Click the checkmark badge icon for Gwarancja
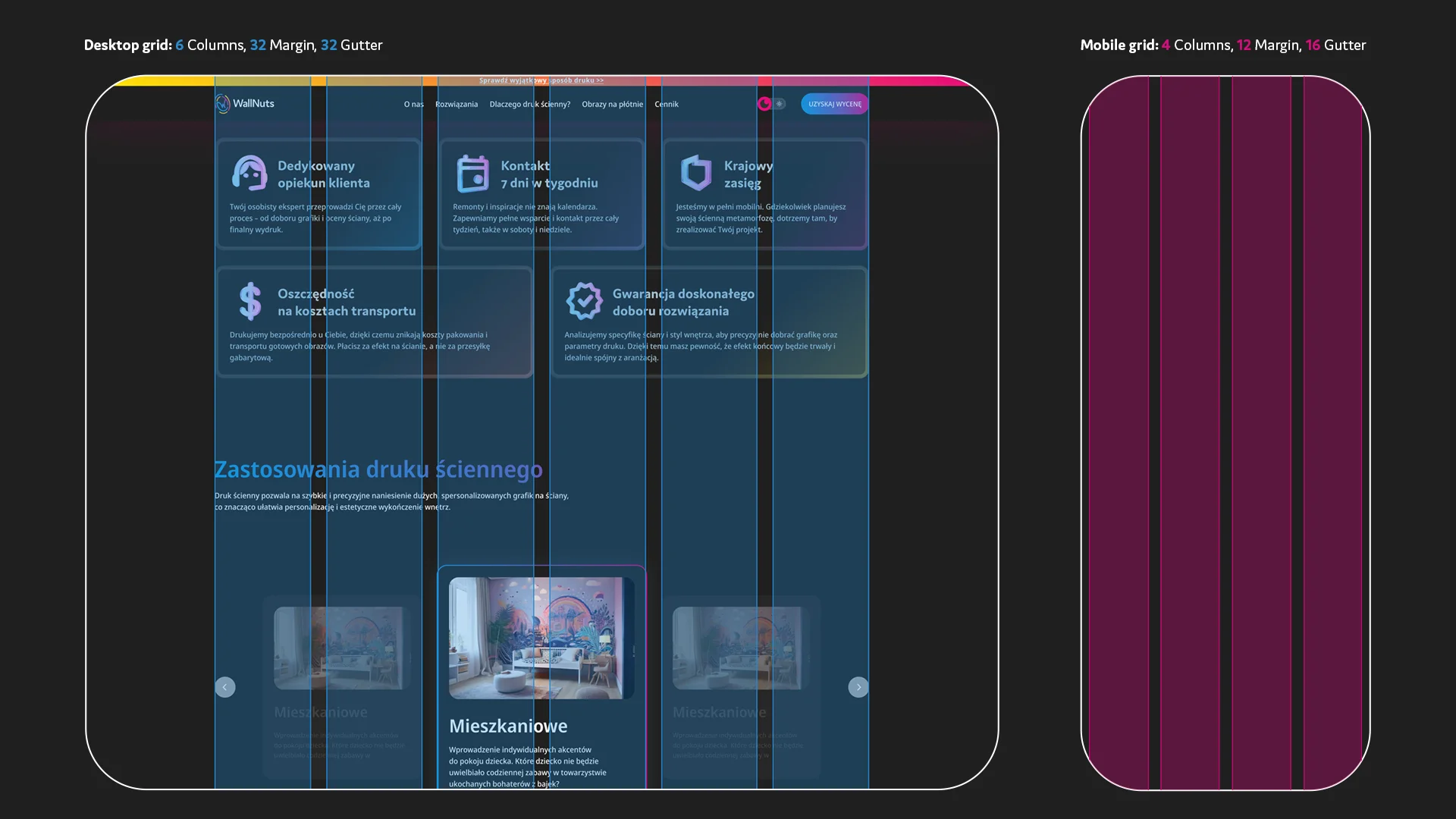Image resolution: width=1456 pixels, height=819 pixels. click(584, 302)
